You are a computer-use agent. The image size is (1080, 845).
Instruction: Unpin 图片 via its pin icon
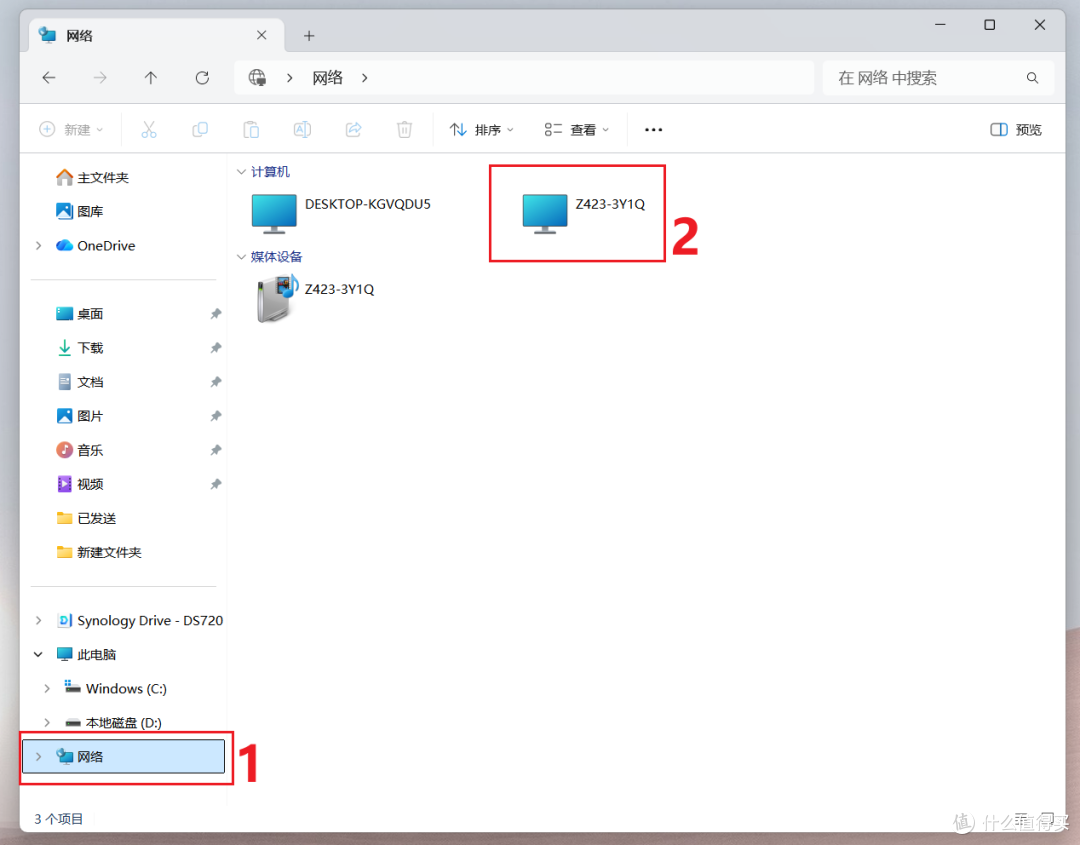[216, 416]
